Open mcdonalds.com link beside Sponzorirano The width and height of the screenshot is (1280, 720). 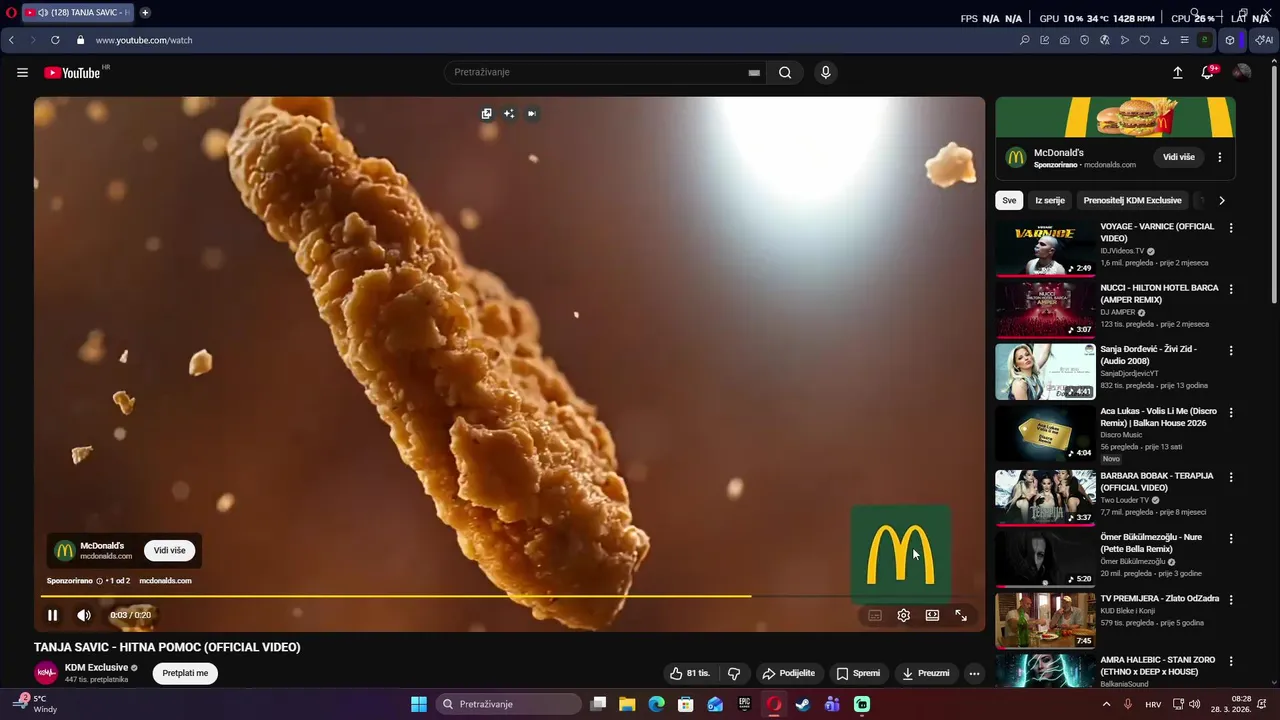click(165, 581)
